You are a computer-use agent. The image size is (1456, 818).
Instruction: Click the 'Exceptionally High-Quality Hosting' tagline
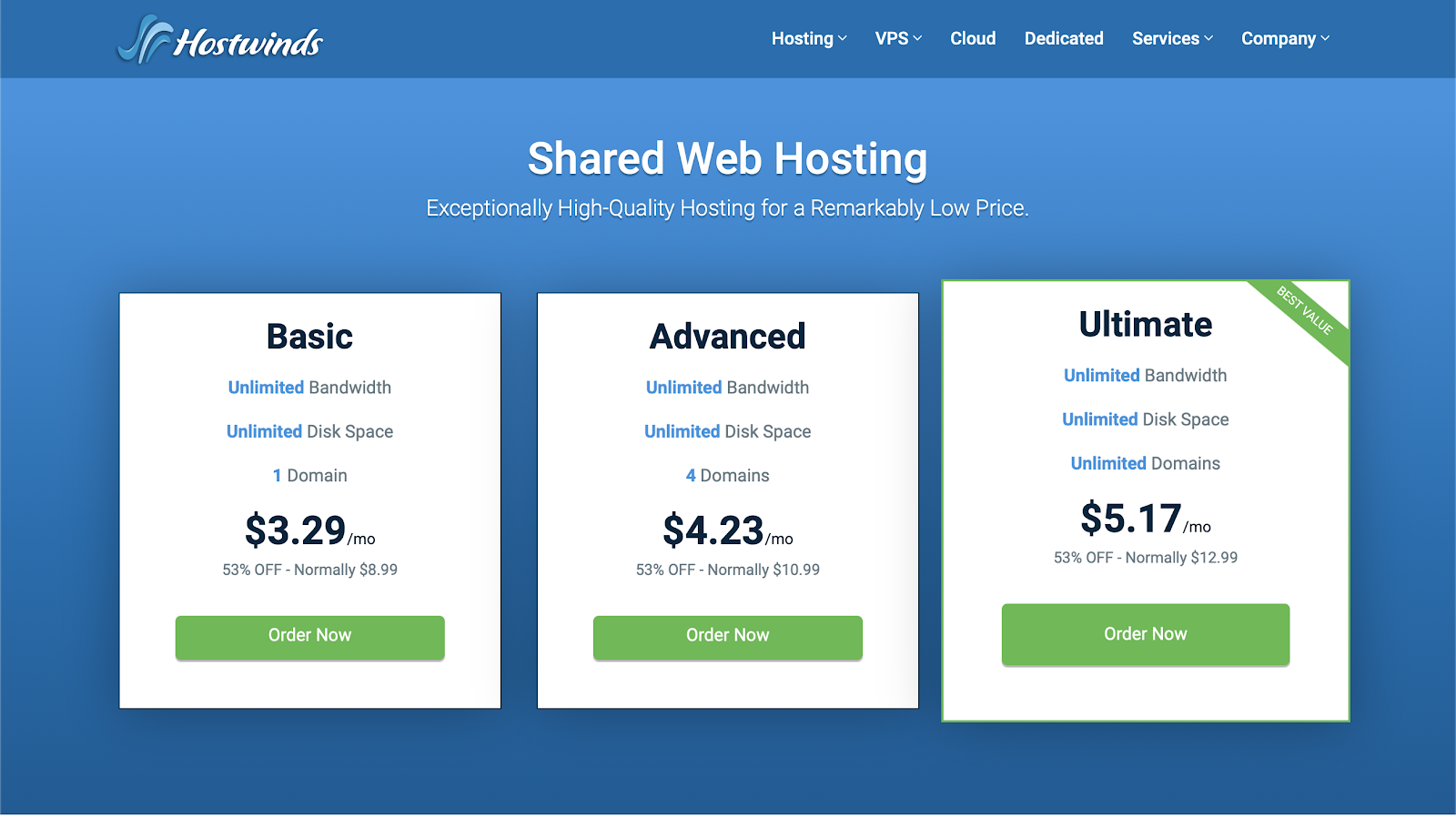727,208
